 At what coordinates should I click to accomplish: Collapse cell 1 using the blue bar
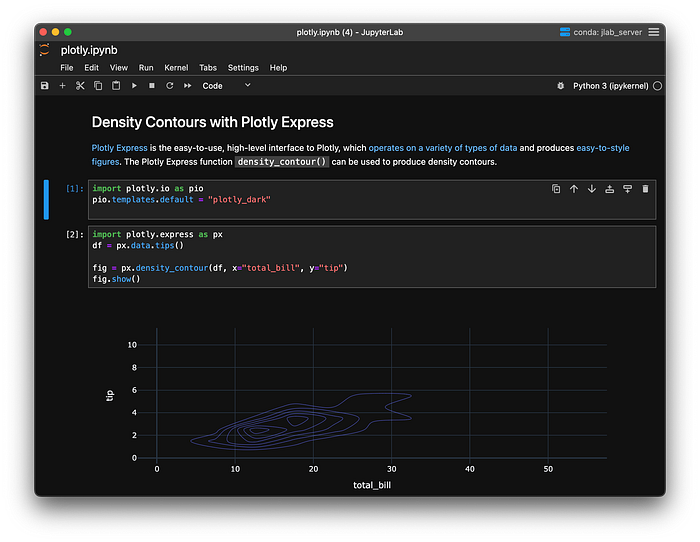(46, 200)
